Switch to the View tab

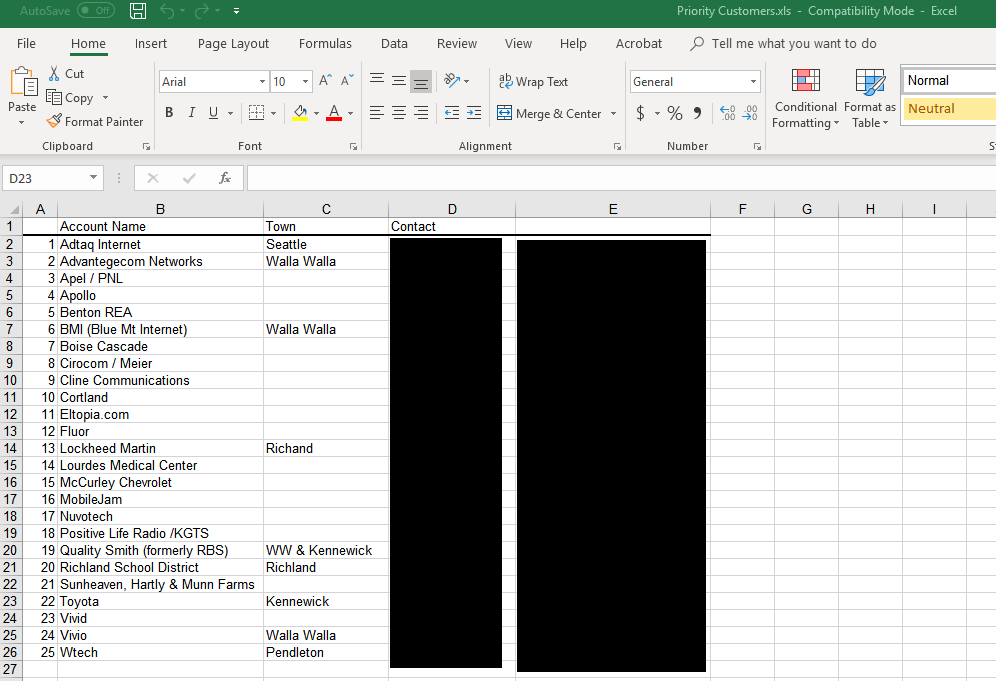tap(518, 43)
